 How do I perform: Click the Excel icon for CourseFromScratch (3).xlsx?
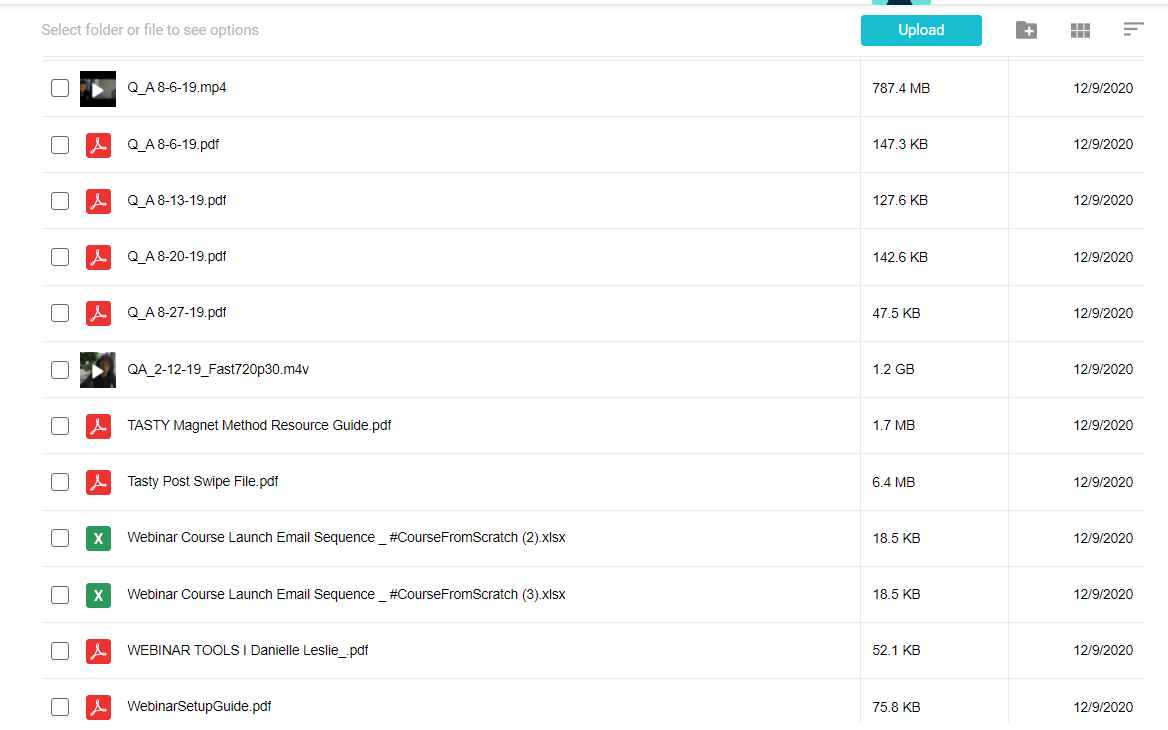tap(98, 595)
